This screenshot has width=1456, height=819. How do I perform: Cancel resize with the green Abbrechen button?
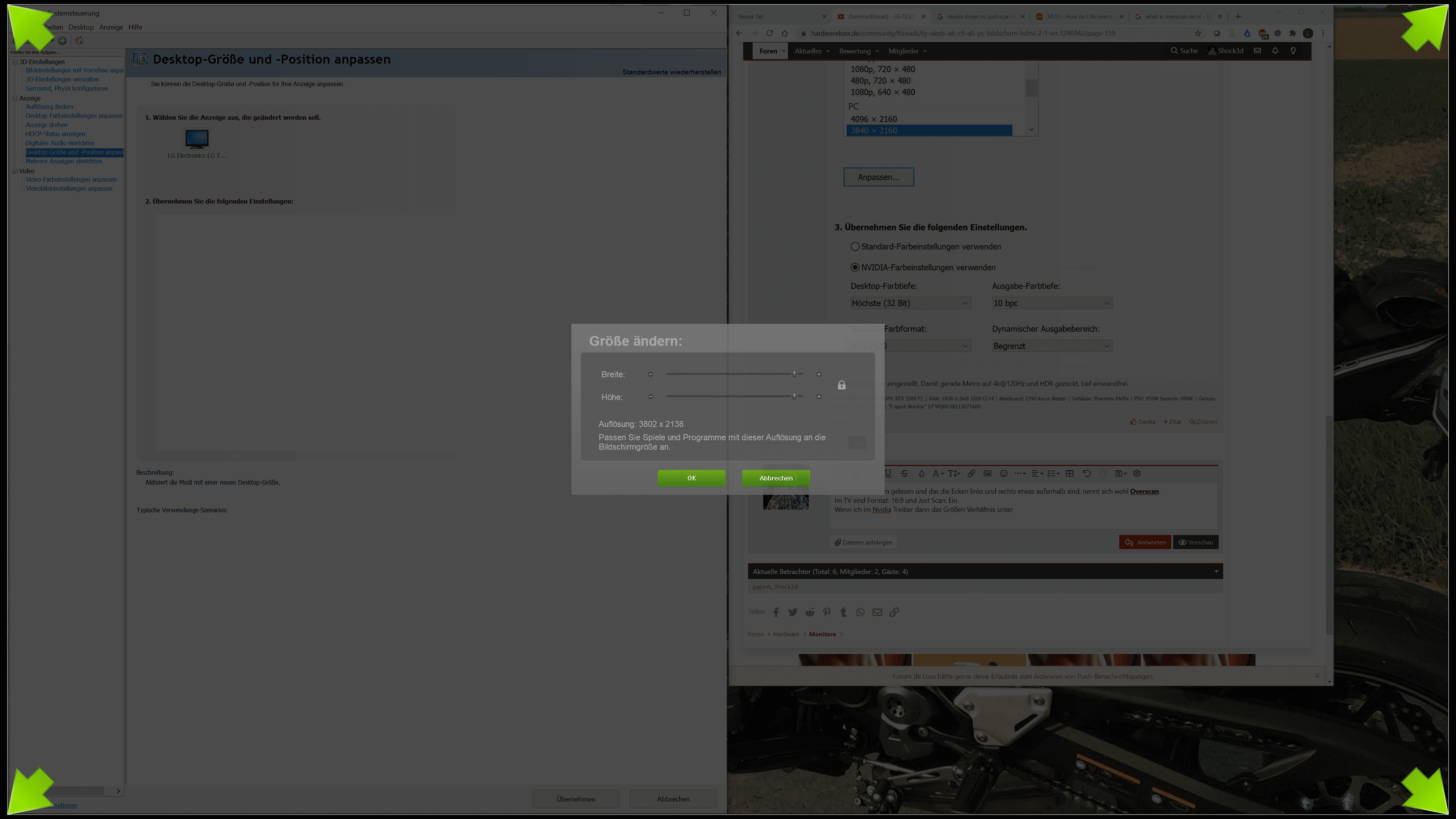[775, 478]
